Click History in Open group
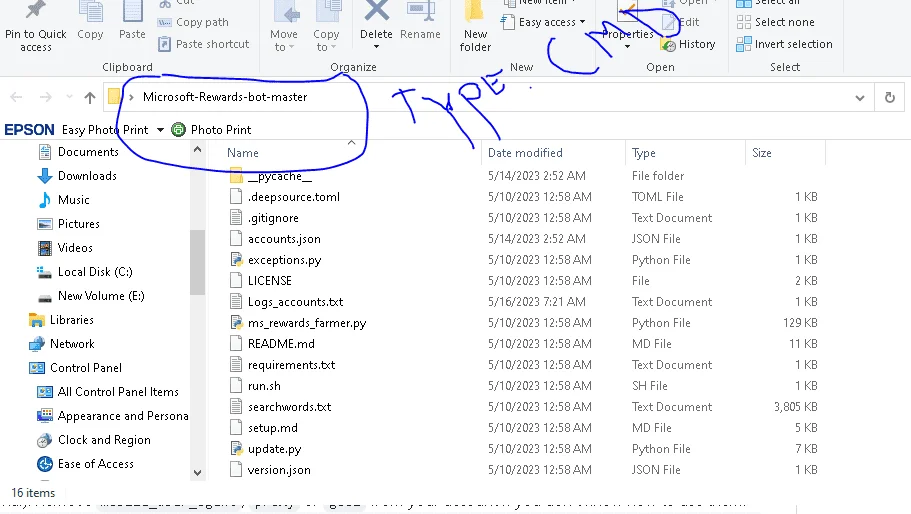The image size is (911, 514). [x=688, y=44]
